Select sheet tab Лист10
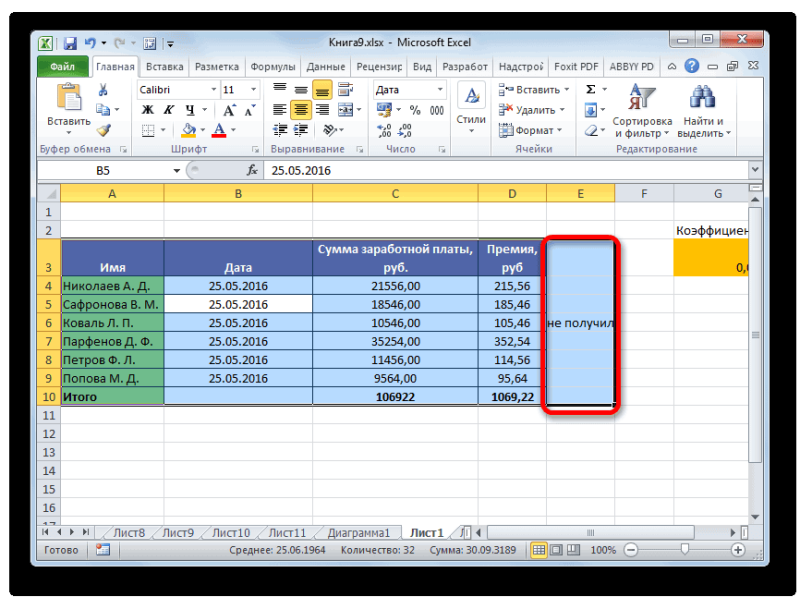 231,533
